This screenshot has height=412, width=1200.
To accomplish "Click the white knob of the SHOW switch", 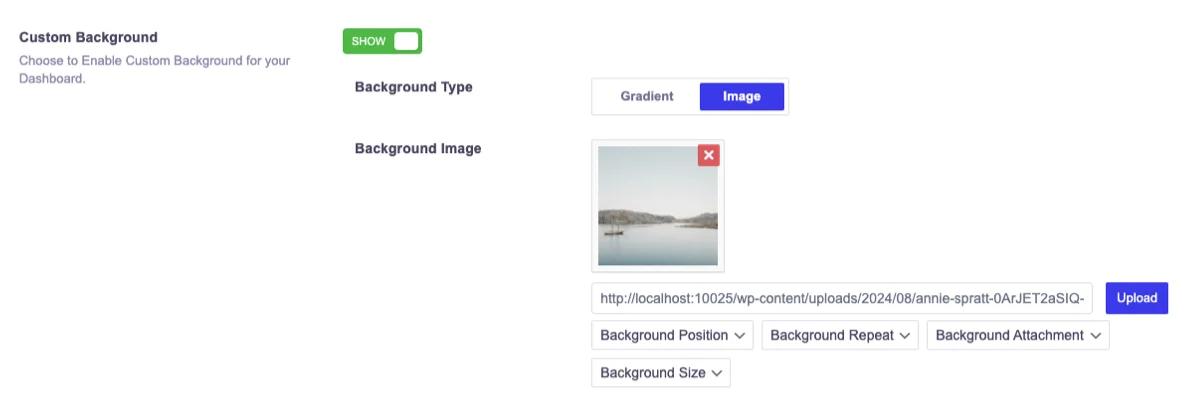I will pyautogui.click(x=405, y=41).
